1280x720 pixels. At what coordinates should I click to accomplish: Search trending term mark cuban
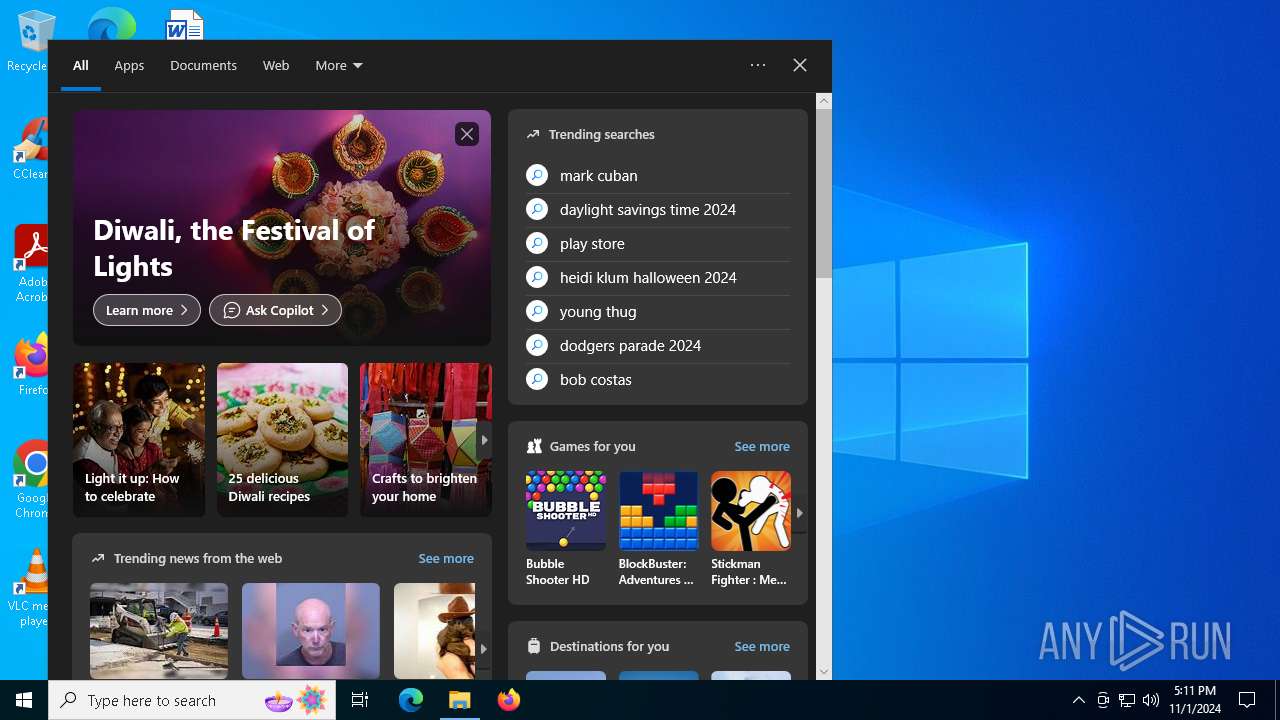tap(658, 175)
